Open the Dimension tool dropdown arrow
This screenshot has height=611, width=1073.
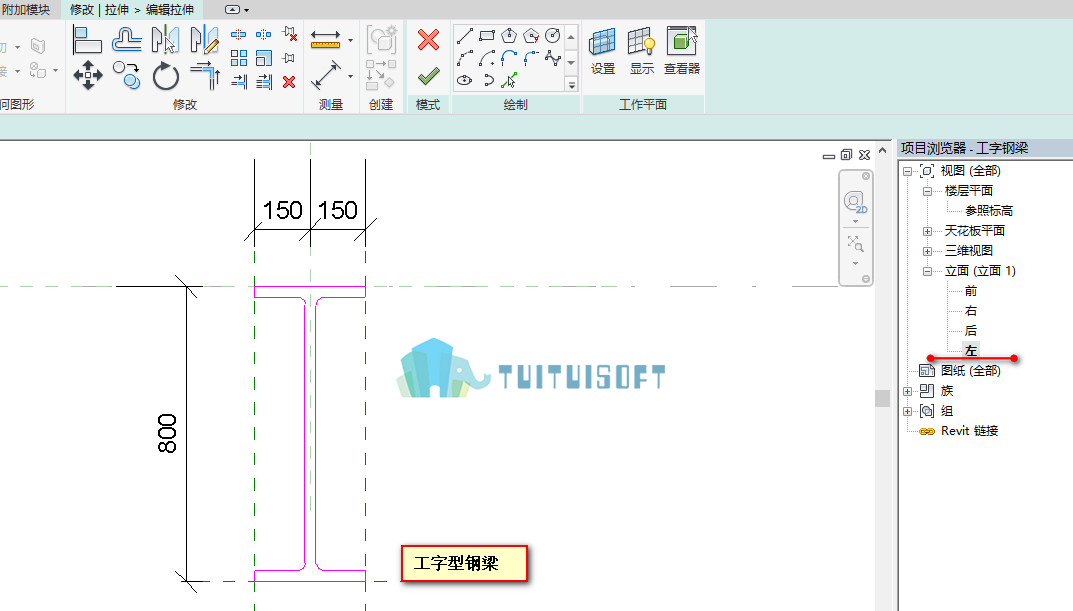pyautogui.click(x=350, y=76)
